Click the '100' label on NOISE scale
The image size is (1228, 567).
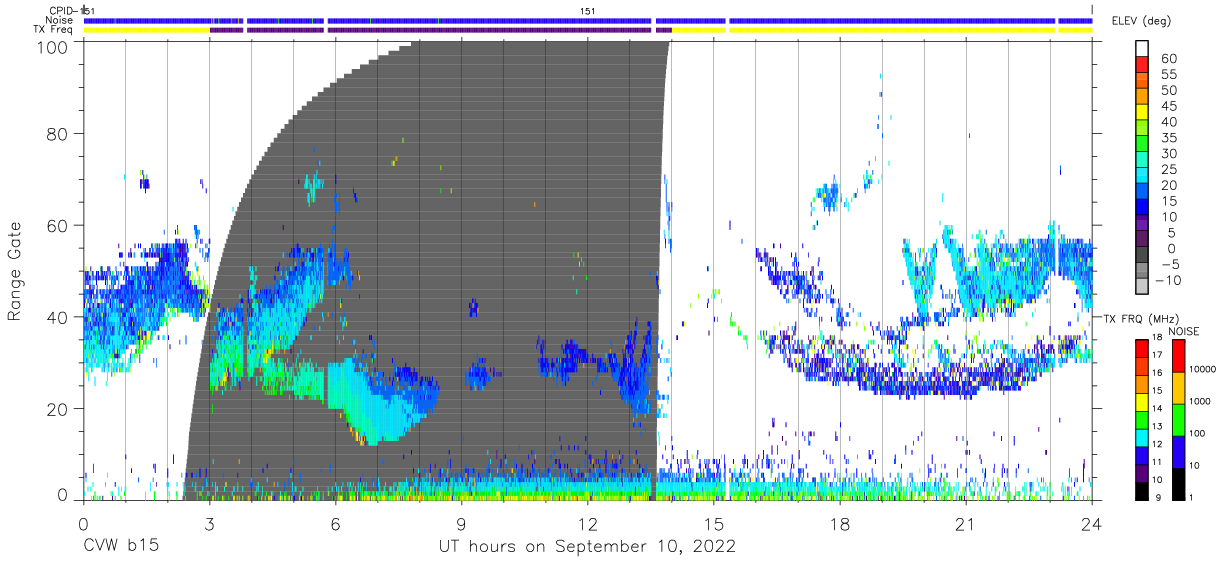(1199, 433)
